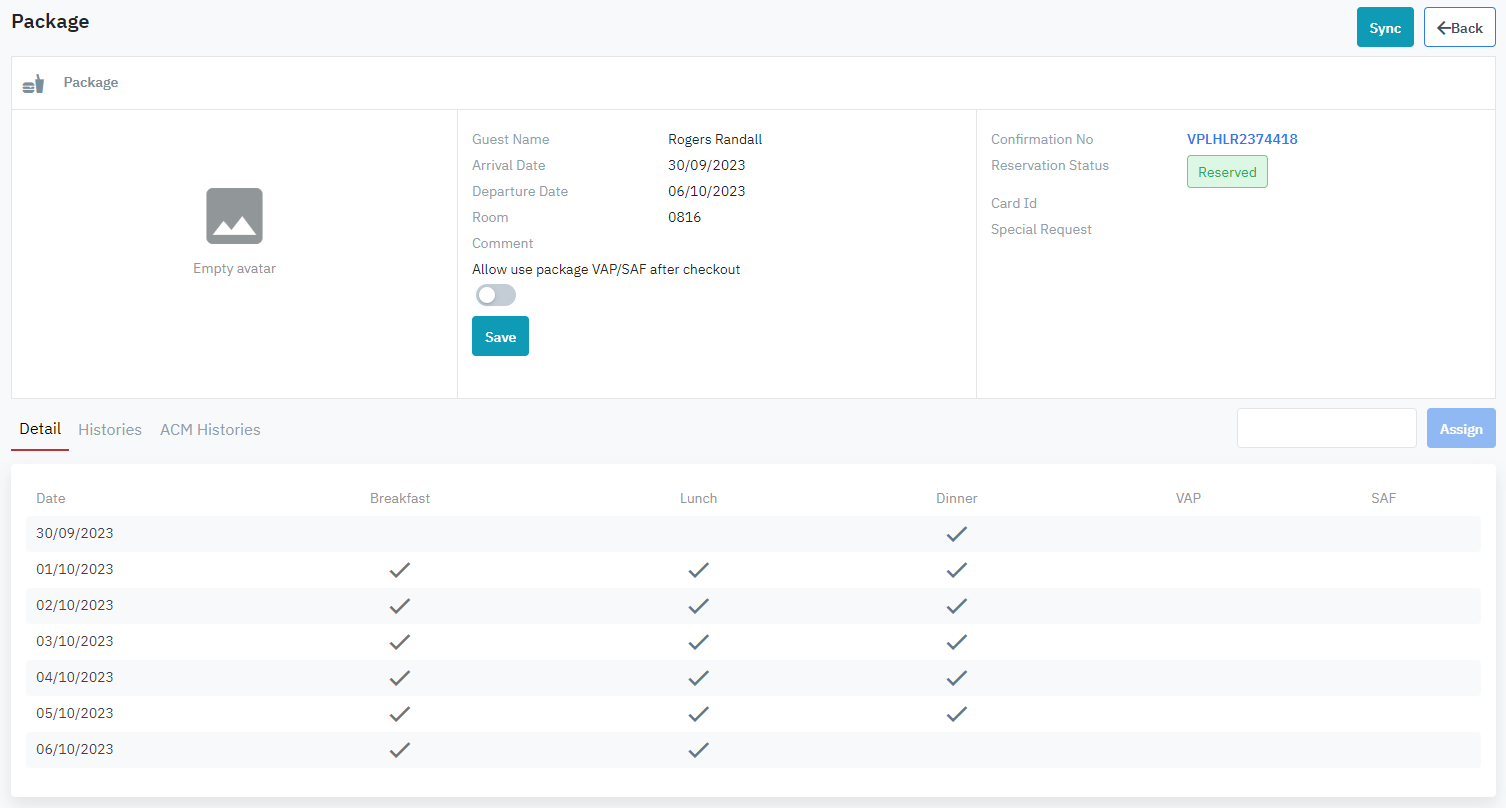Click the Reserved status badge
This screenshot has height=808, width=1506.
coord(1227,172)
